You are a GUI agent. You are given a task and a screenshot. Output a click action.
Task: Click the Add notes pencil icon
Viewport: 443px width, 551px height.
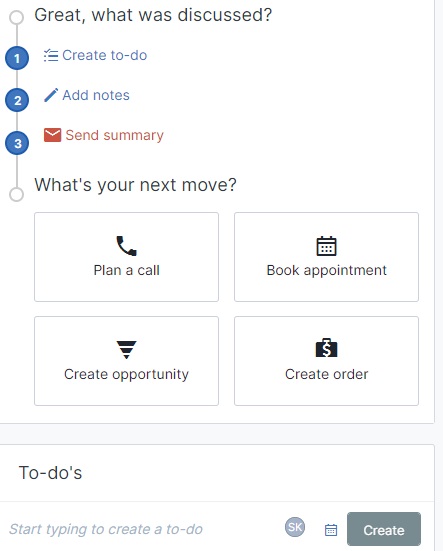[x=51, y=95]
